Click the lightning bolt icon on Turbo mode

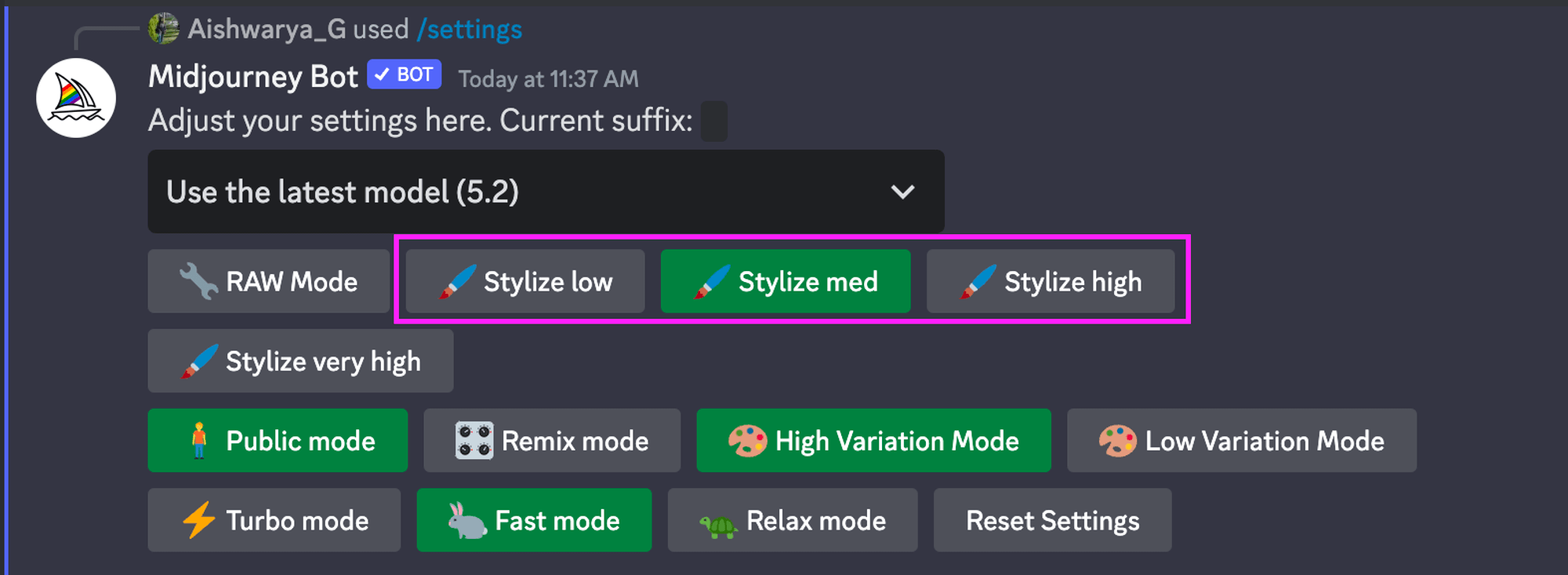click(198, 520)
